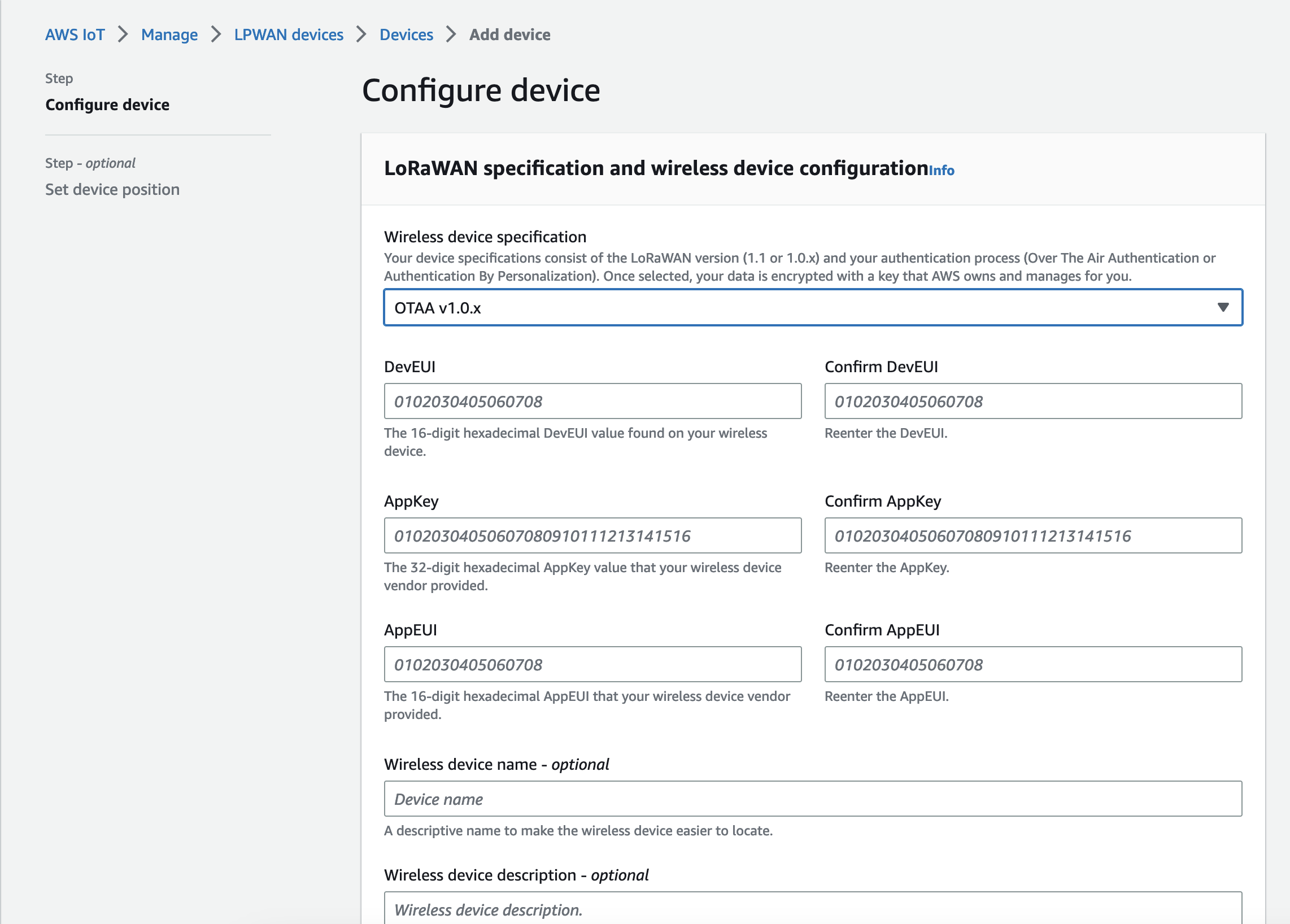The image size is (1290, 924).
Task: Click the AppEUI input field
Action: click(592, 664)
